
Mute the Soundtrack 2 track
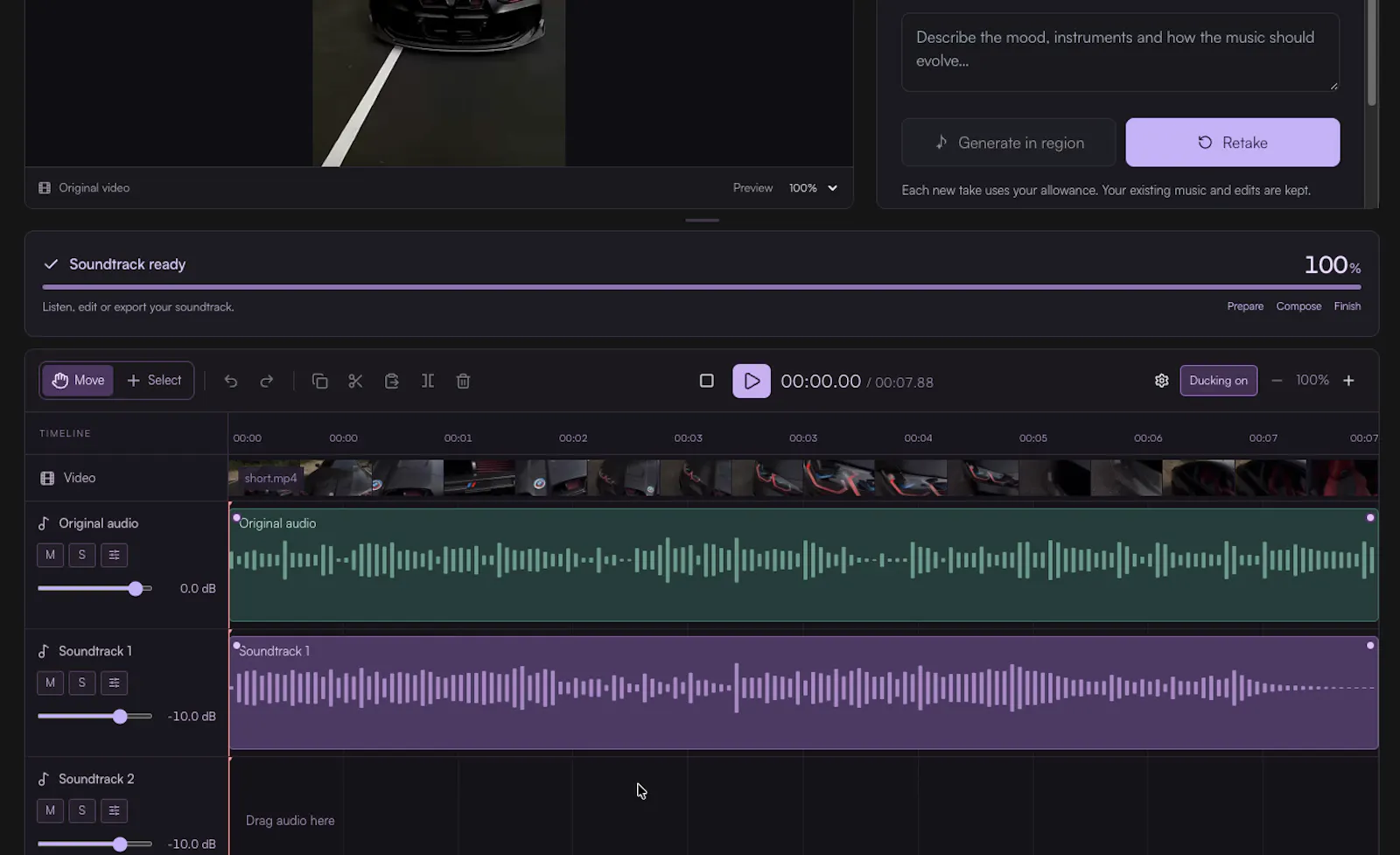[x=50, y=810]
